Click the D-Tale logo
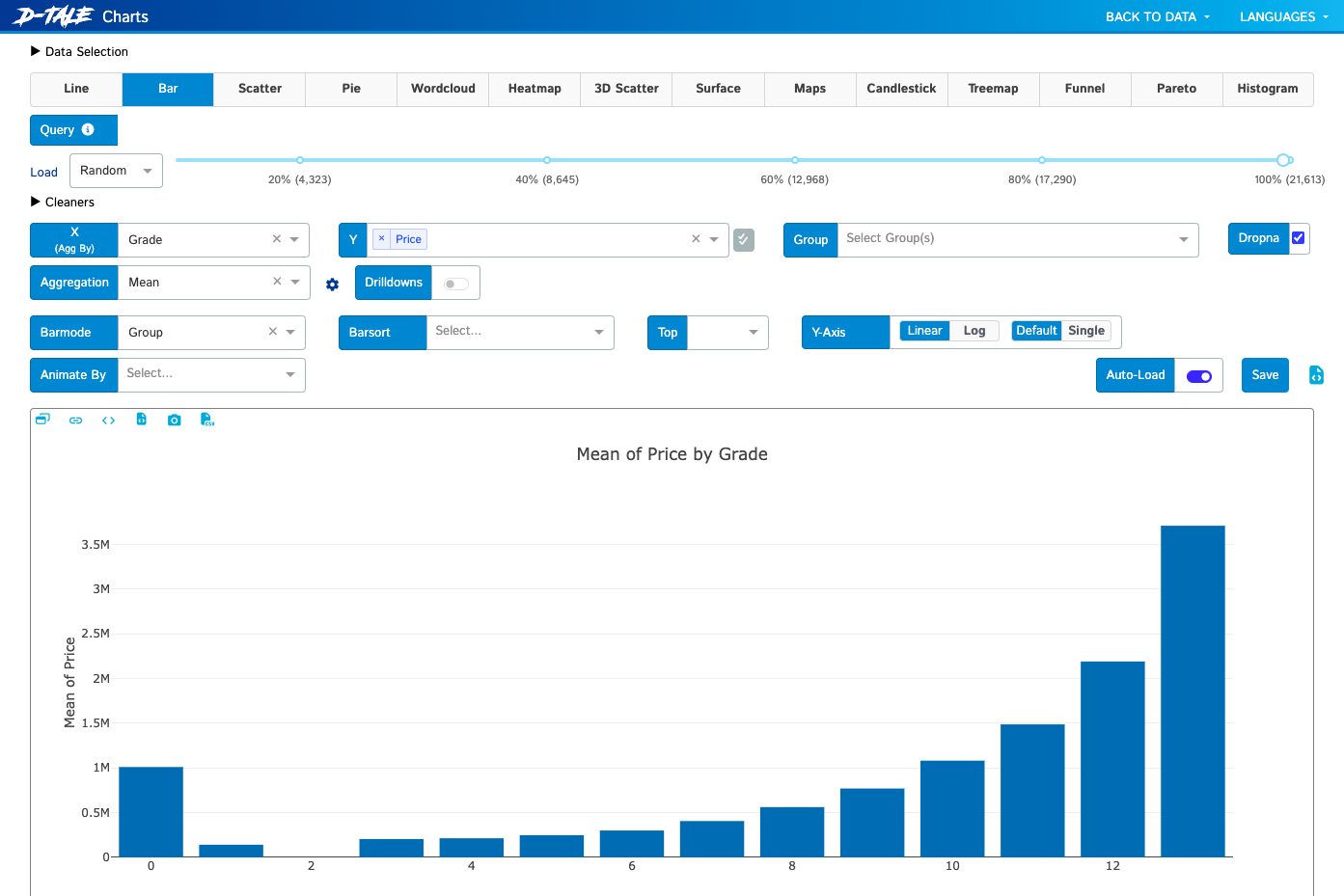 point(53,16)
